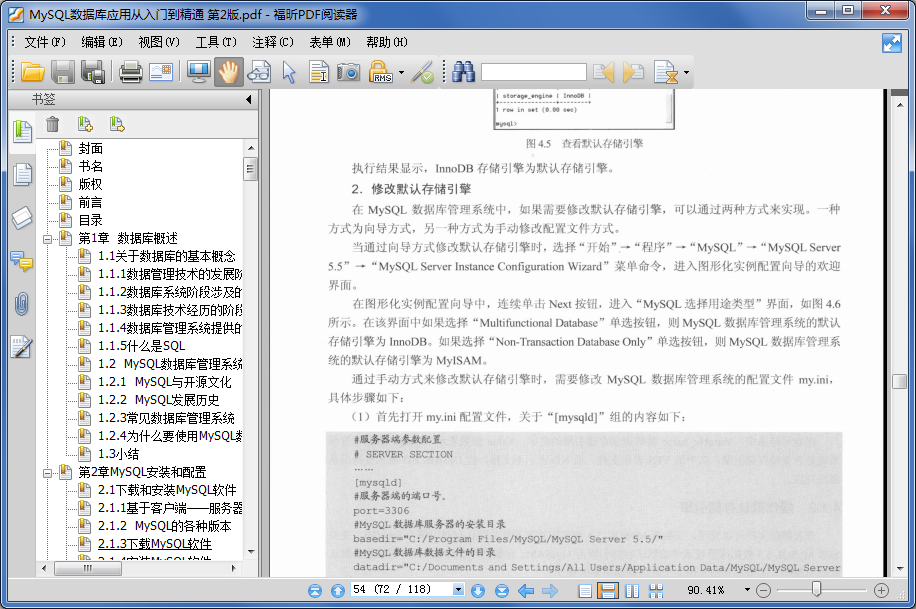Click the zoom slider handle

pyautogui.click(x=817, y=589)
